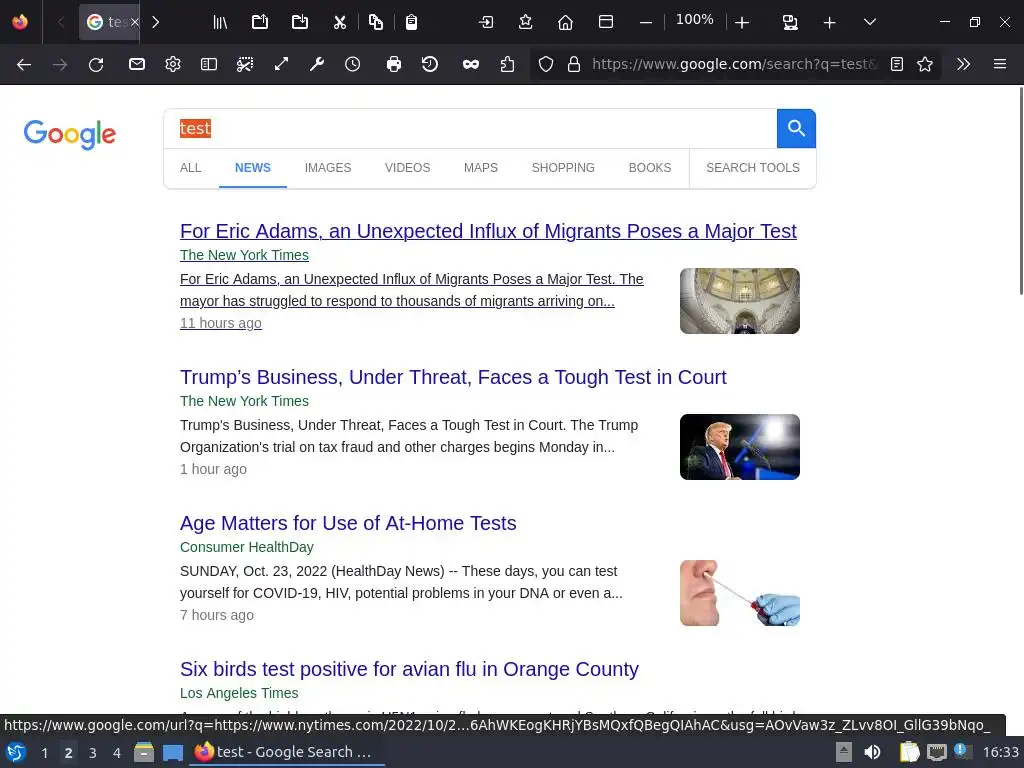Screen dimensions: 1024x768
Task: Open the extensions puzzle icon
Action: pos(507,64)
